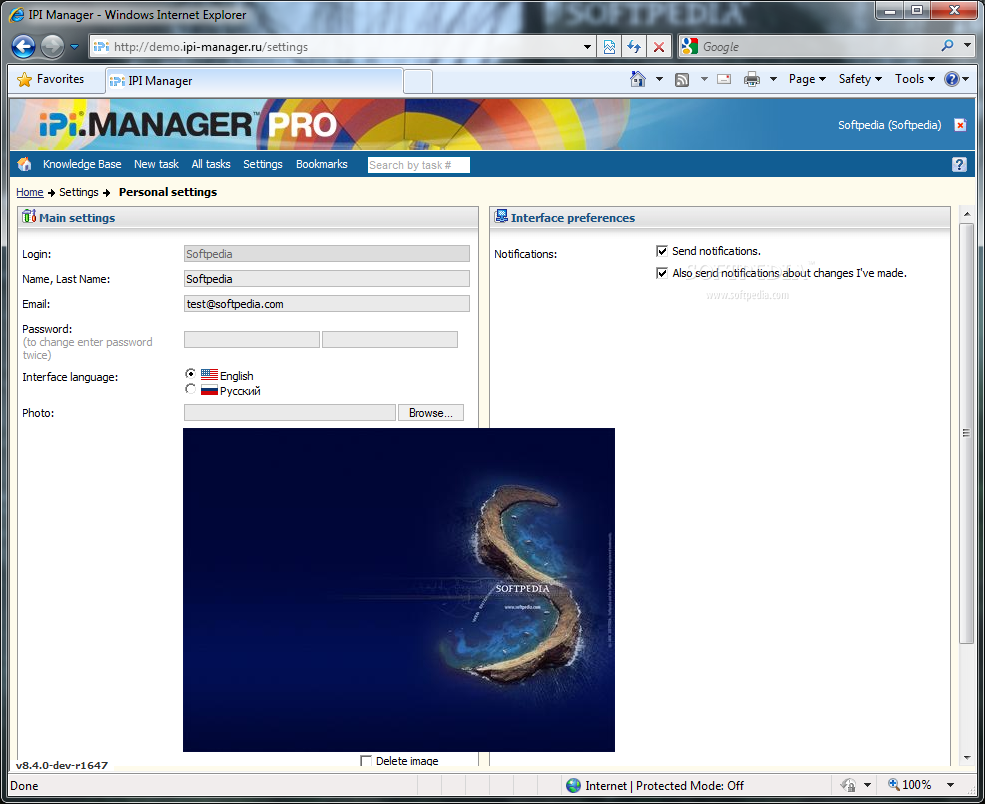Click the Photo file path field
This screenshot has width=985, height=804.
[290, 413]
